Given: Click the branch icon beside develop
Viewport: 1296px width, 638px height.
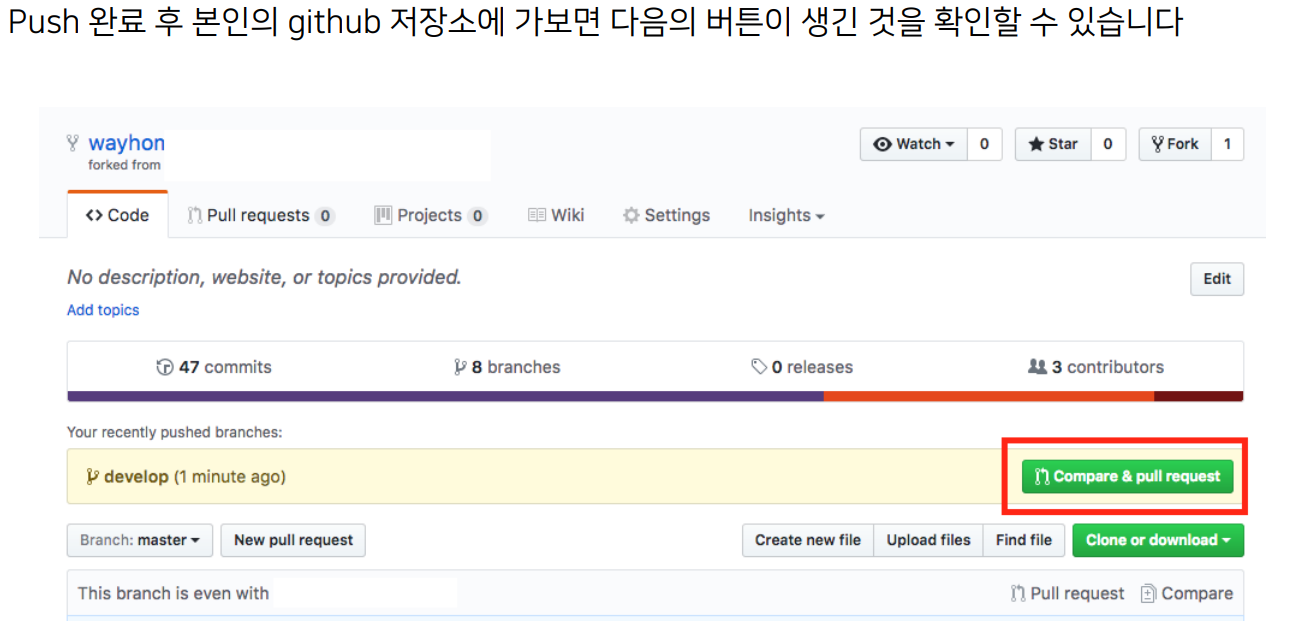Looking at the screenshot, I should point(92,477).
